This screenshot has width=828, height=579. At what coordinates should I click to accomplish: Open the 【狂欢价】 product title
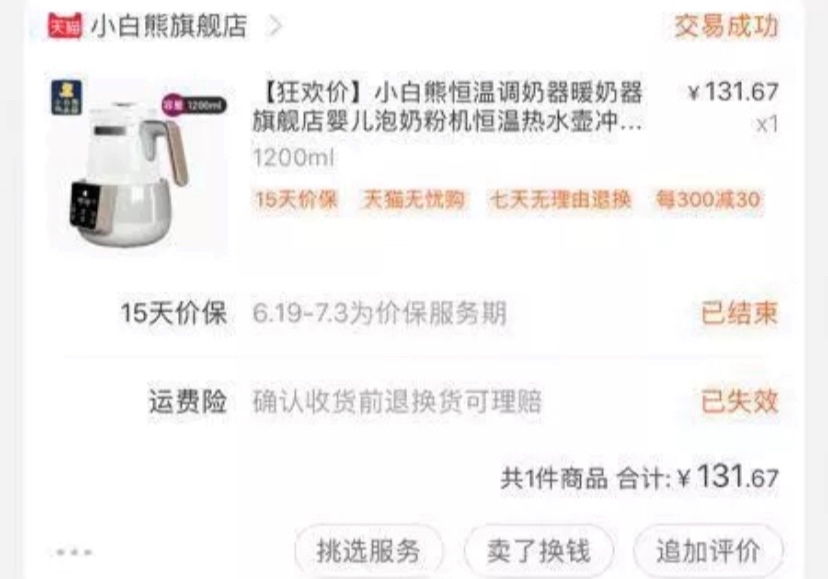coord(448,107)
